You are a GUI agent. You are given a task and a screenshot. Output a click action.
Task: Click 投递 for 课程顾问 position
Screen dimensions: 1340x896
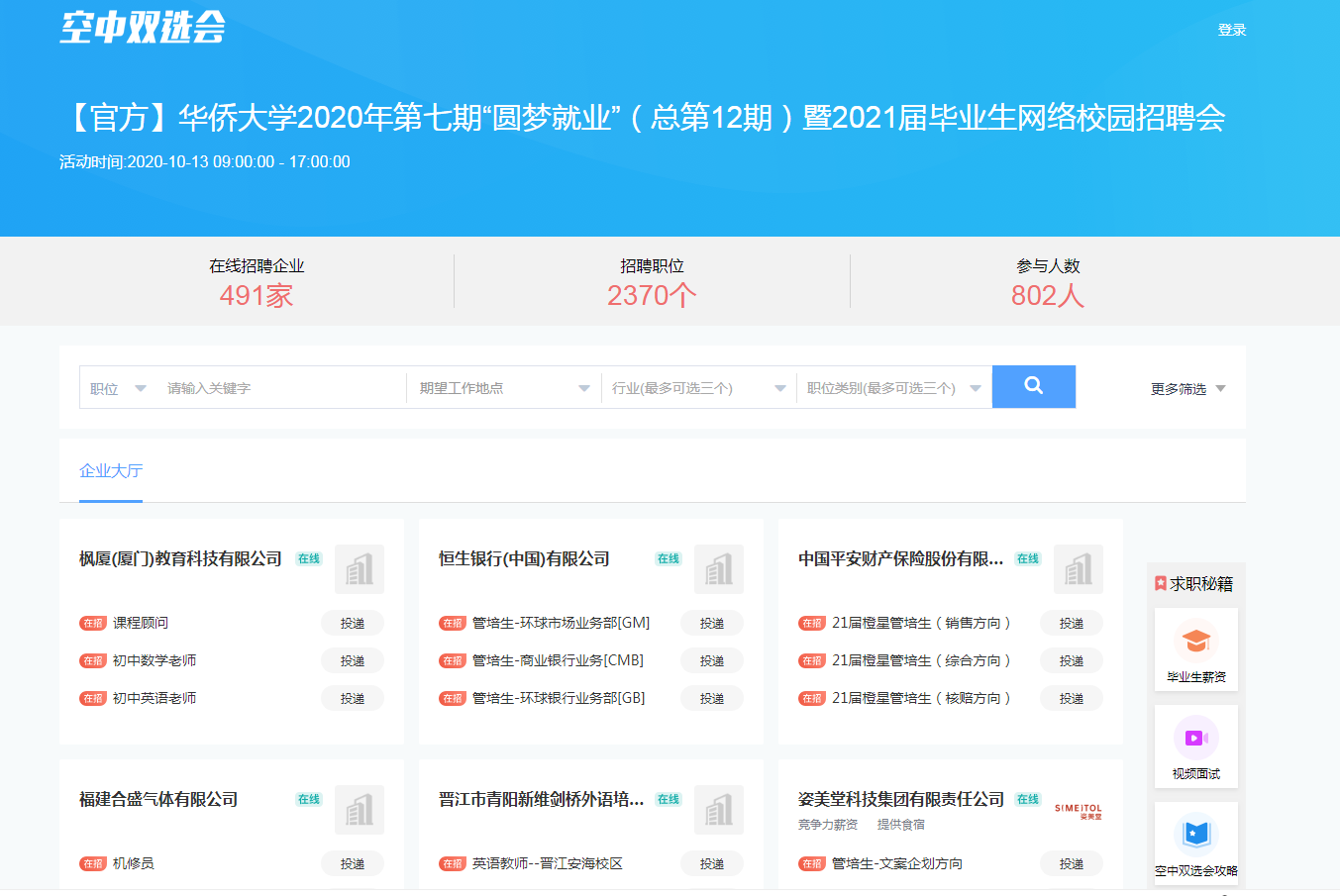pyautogui.click(x=353, y=624)
